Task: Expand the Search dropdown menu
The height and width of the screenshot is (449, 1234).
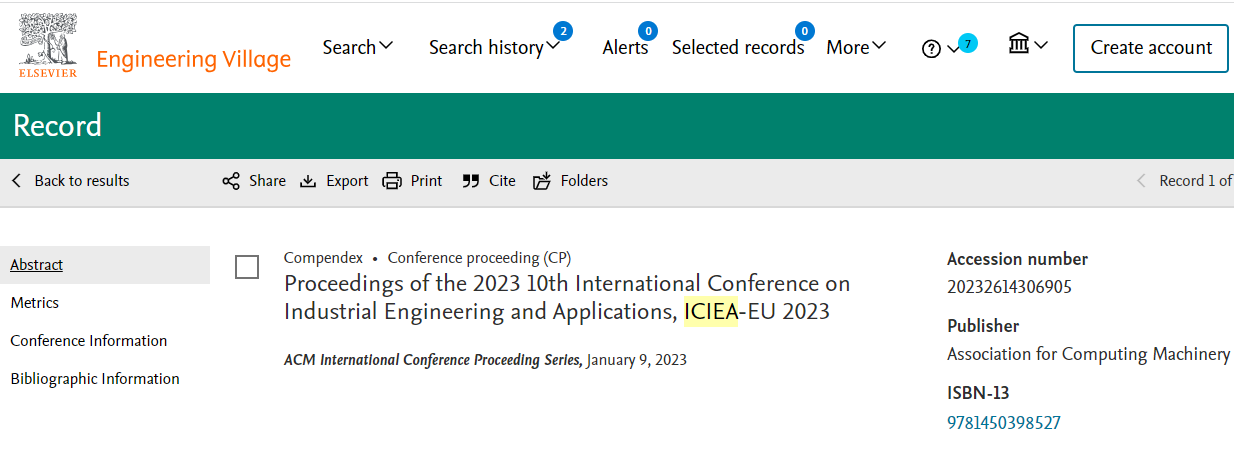Action: 358,47
